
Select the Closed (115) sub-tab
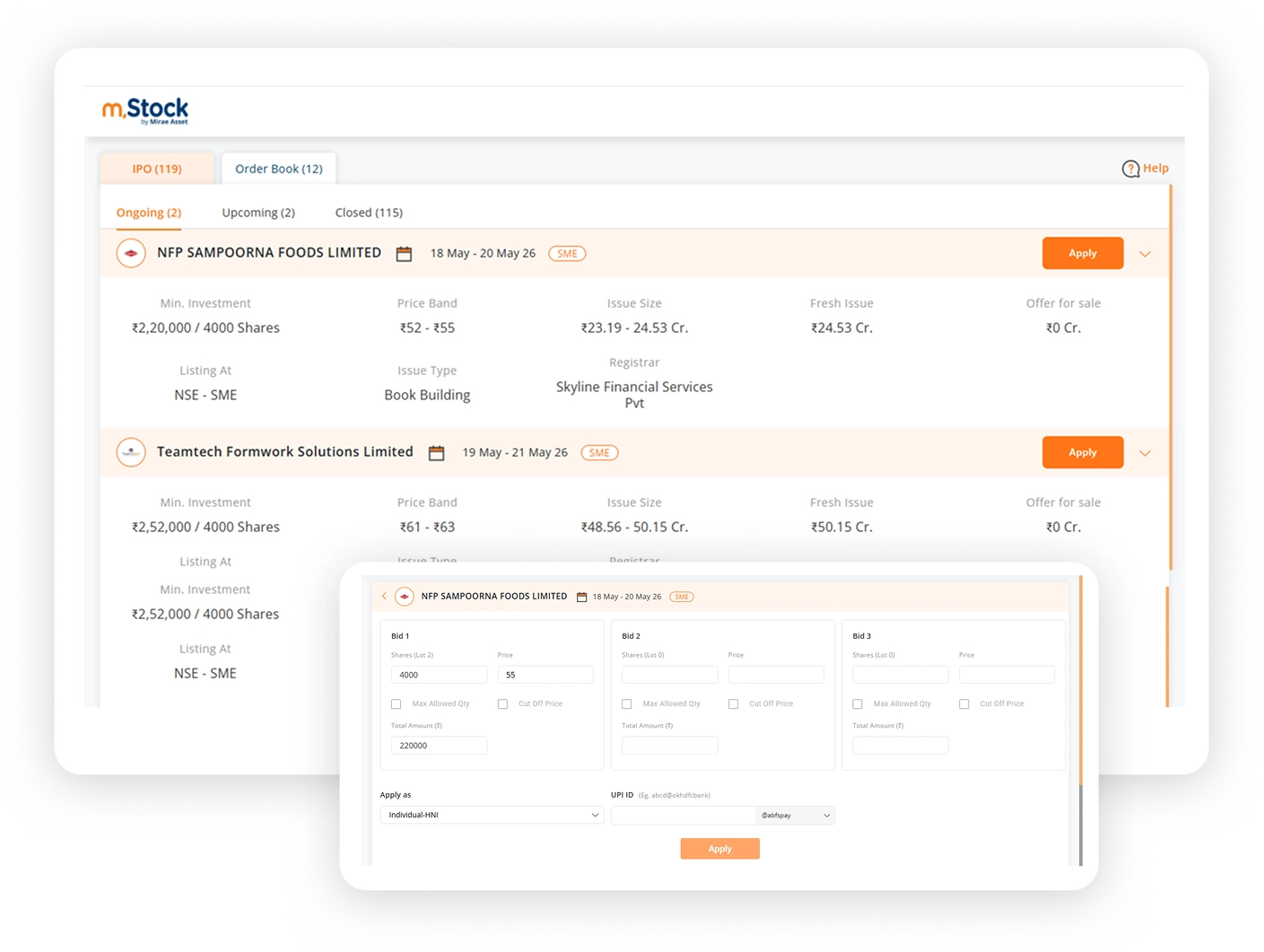(369, 213)
